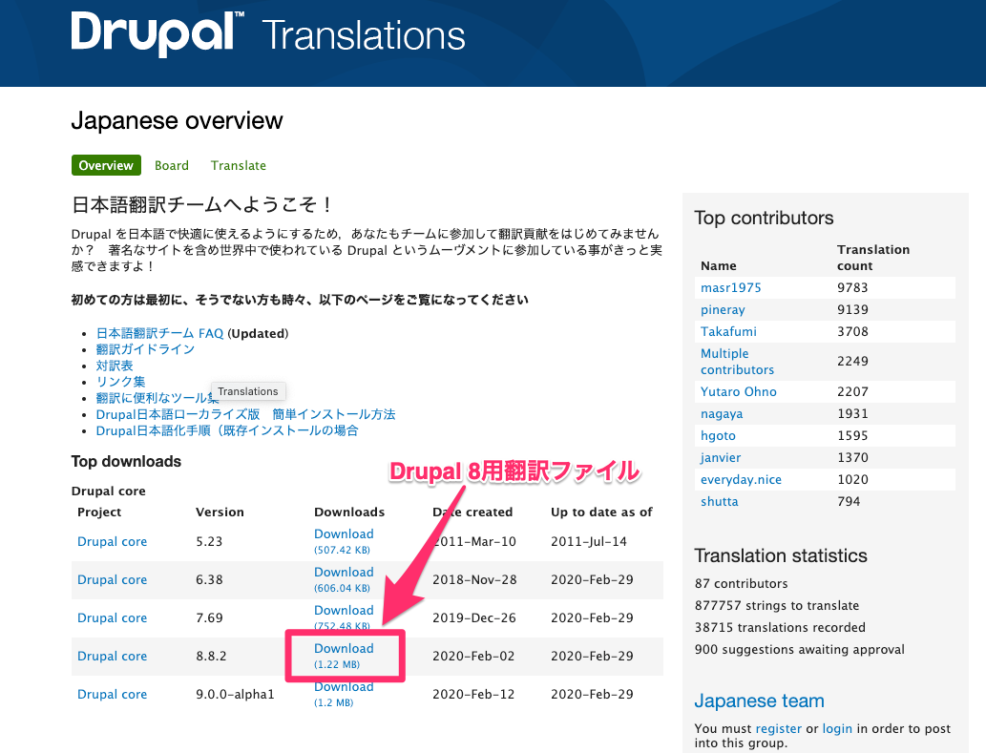Click the Translations title in the header

(x=363, y=35)
